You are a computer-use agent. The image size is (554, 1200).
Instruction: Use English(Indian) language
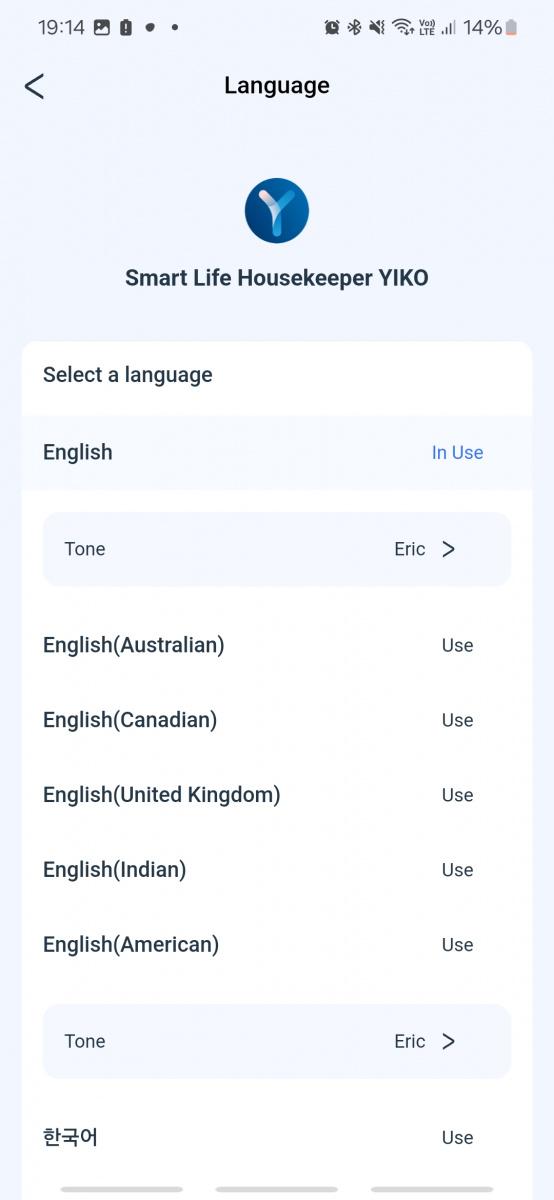point(457,871)
